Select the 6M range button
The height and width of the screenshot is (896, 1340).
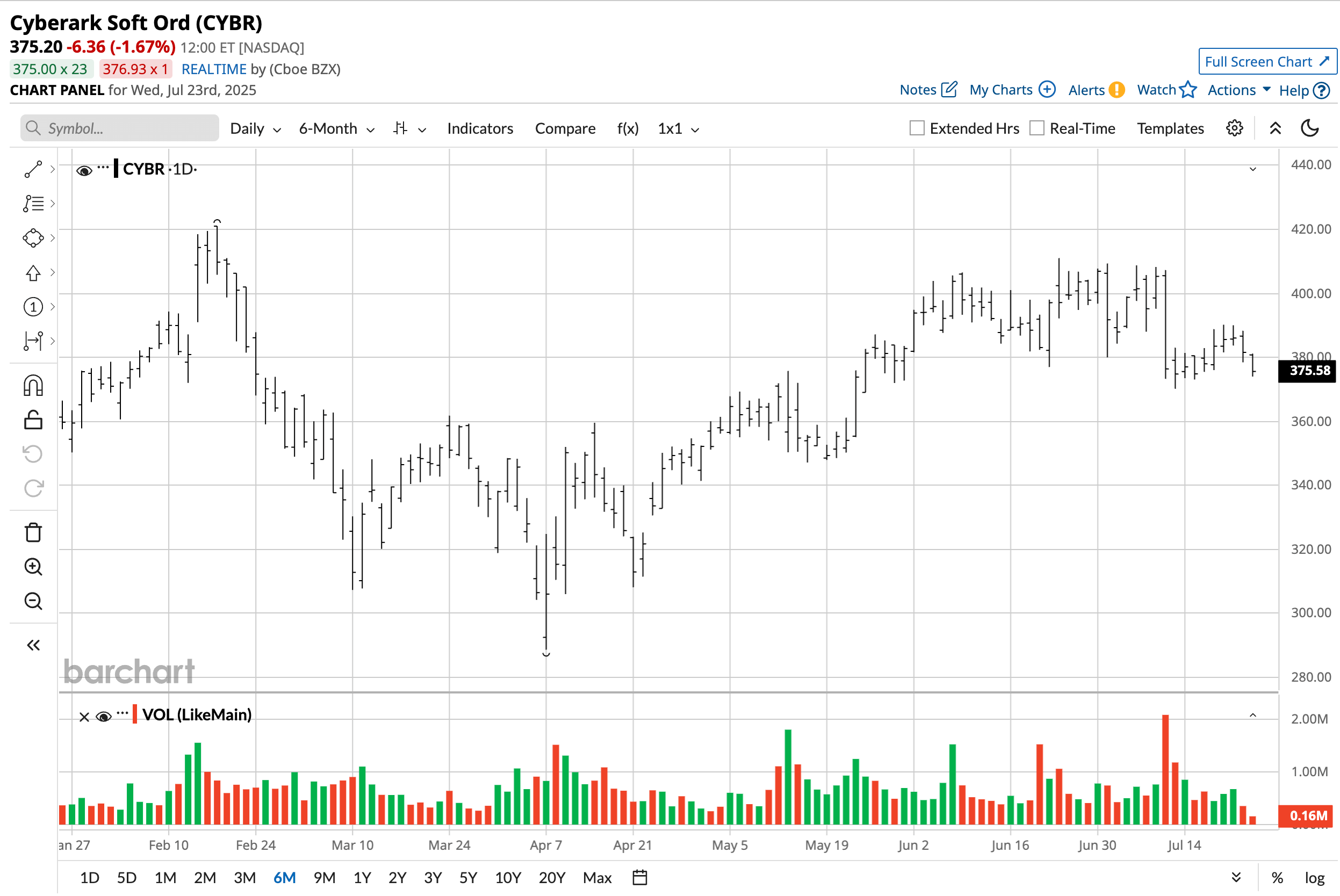[x=284, y=877]
